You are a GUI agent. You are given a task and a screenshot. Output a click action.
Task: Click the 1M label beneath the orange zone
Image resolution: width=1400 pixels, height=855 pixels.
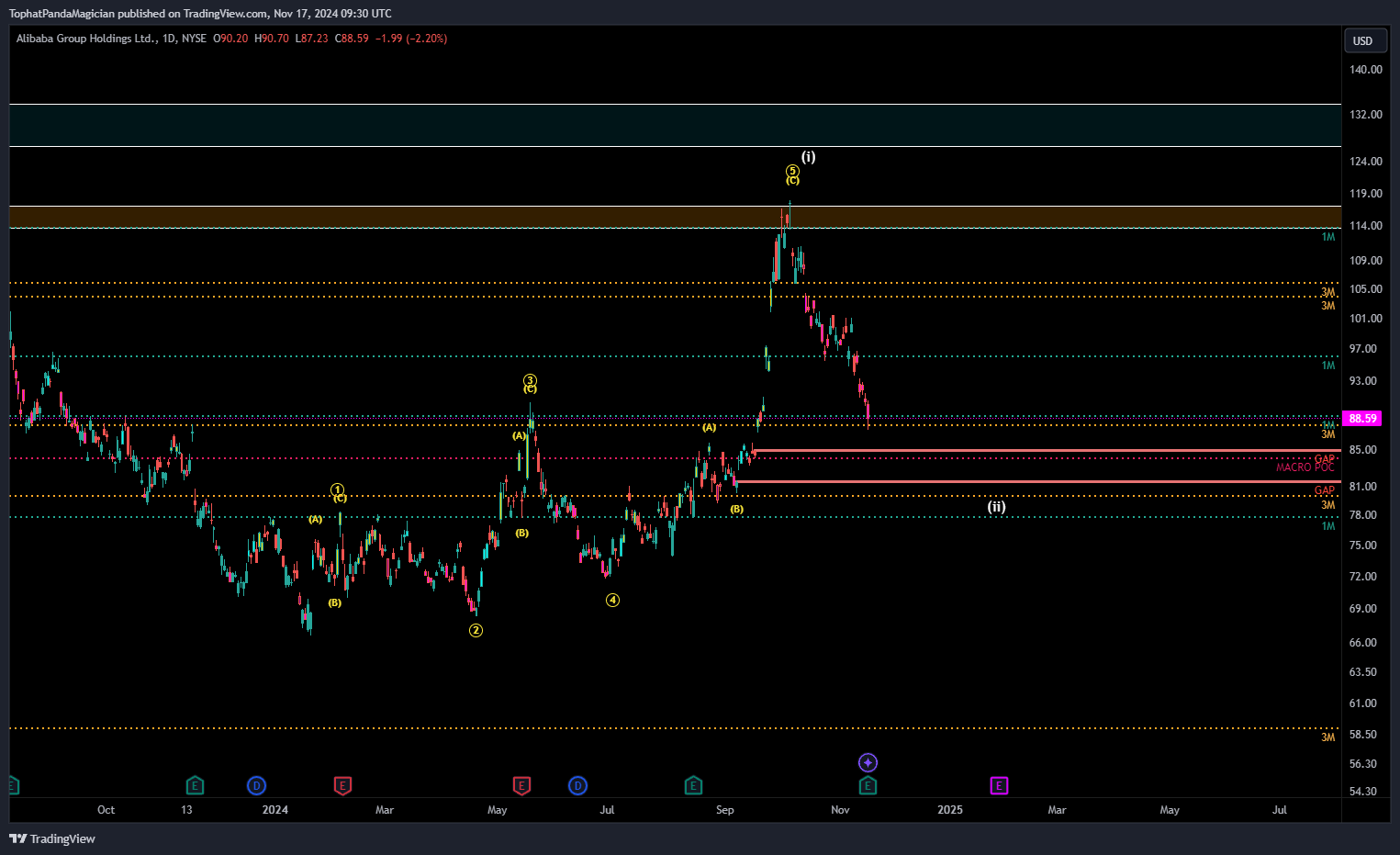[1328, 237]
